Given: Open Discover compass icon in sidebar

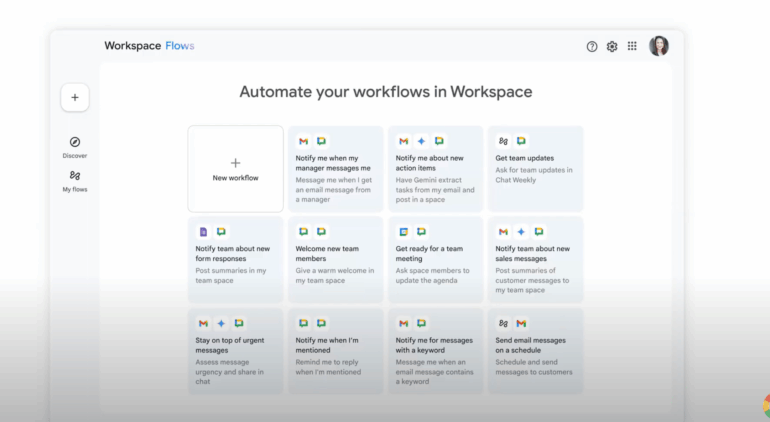Looking at the screenshot, I should [x=75, y=142].
